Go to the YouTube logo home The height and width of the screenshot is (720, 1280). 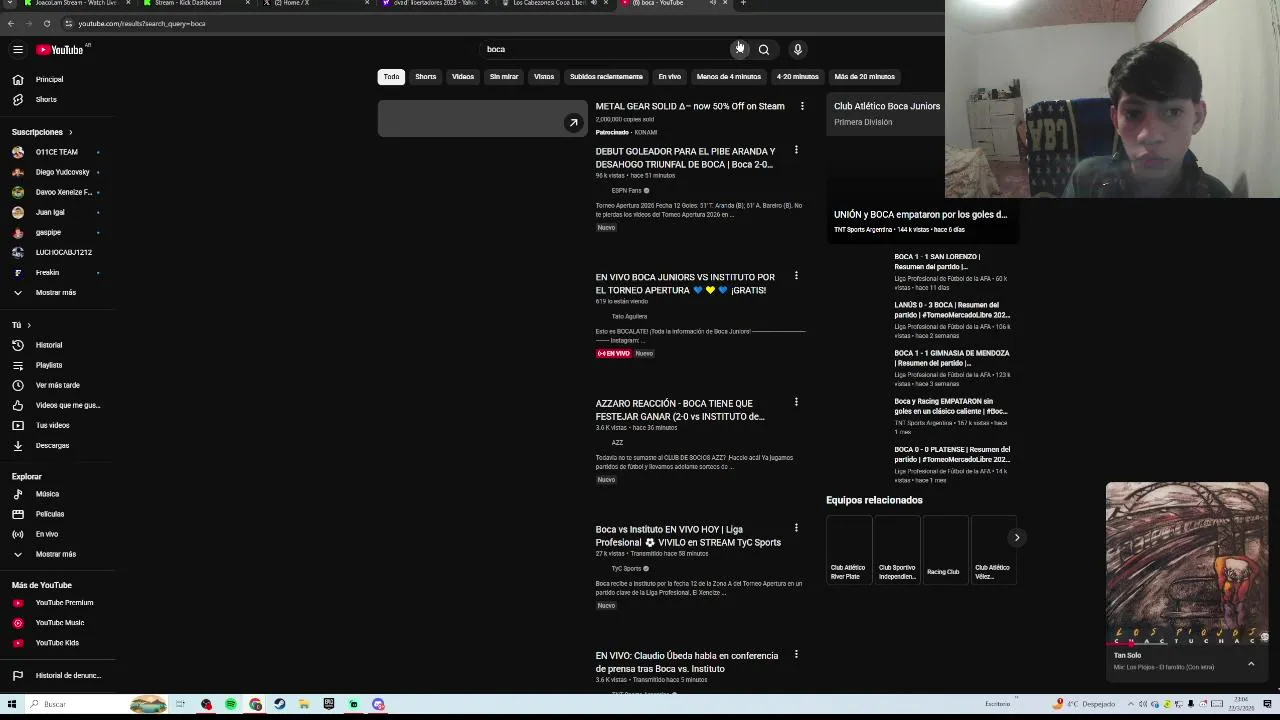click(62, 49)
